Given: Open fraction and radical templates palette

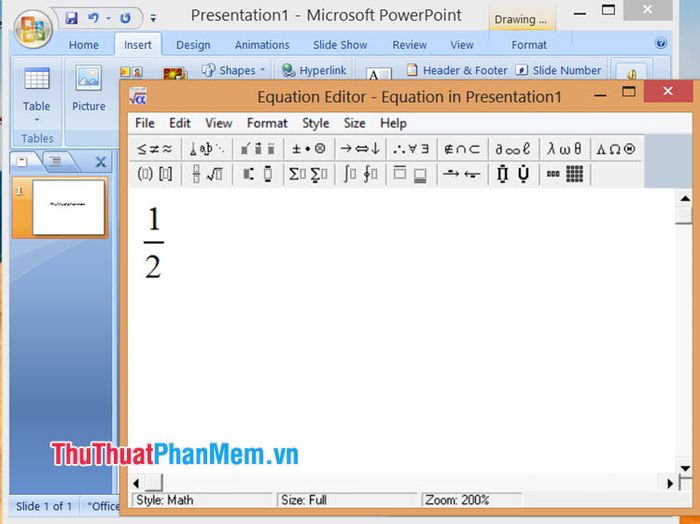Looking at the screenshot, I should [x=206, y=174].
